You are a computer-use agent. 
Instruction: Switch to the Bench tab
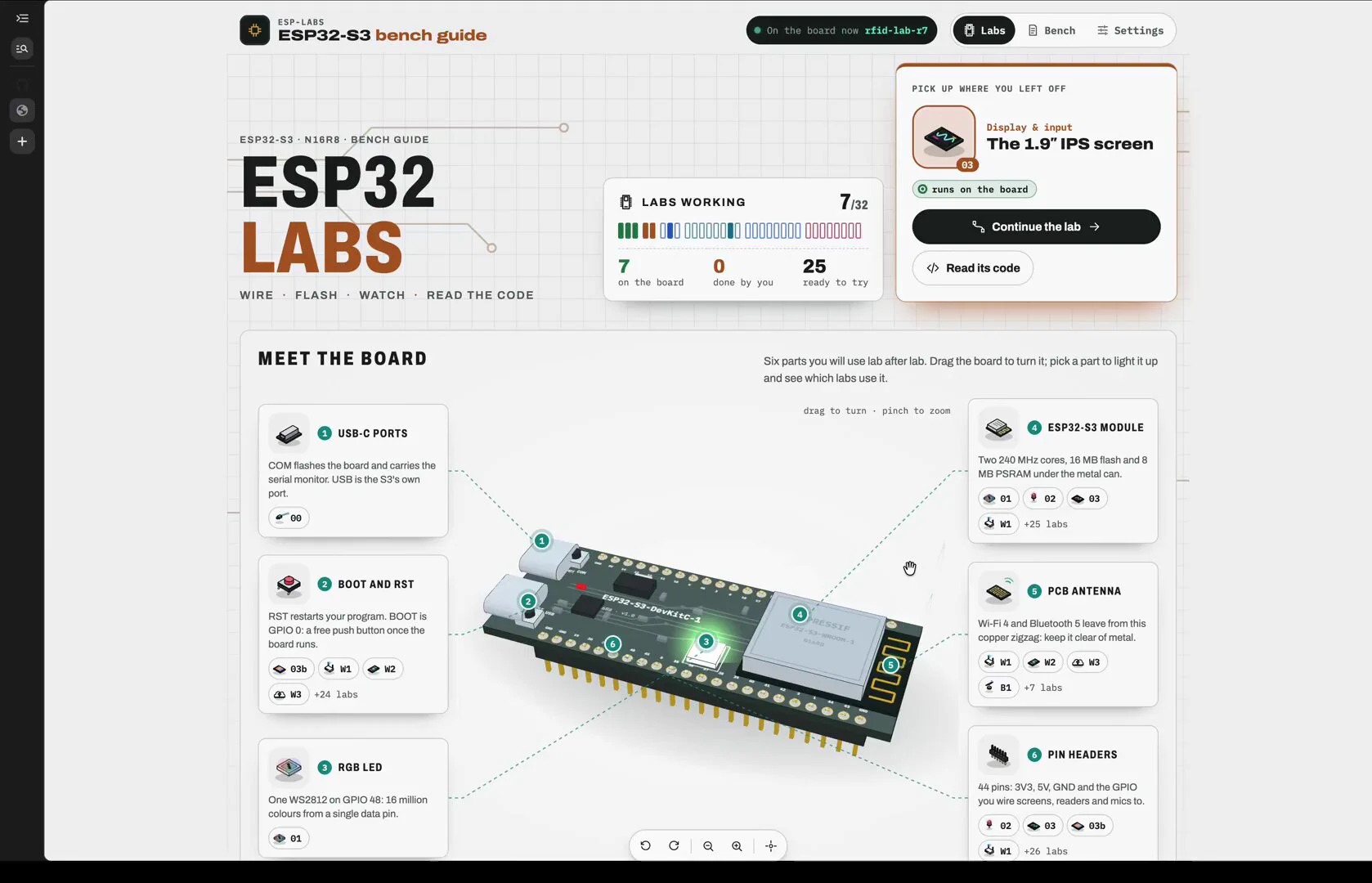click(1051, 30)
